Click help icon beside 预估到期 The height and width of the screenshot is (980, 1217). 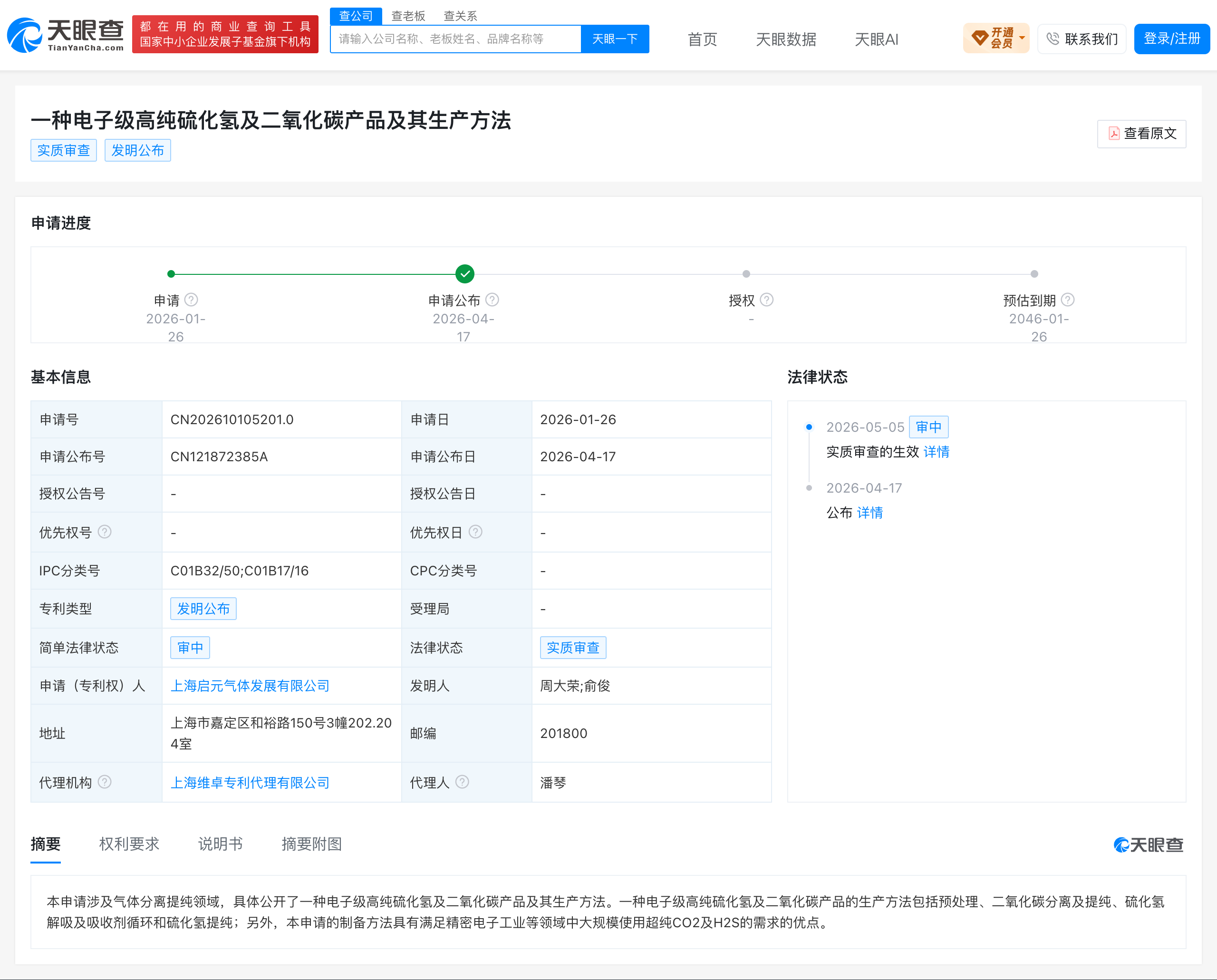click(x=1067, y=300)
